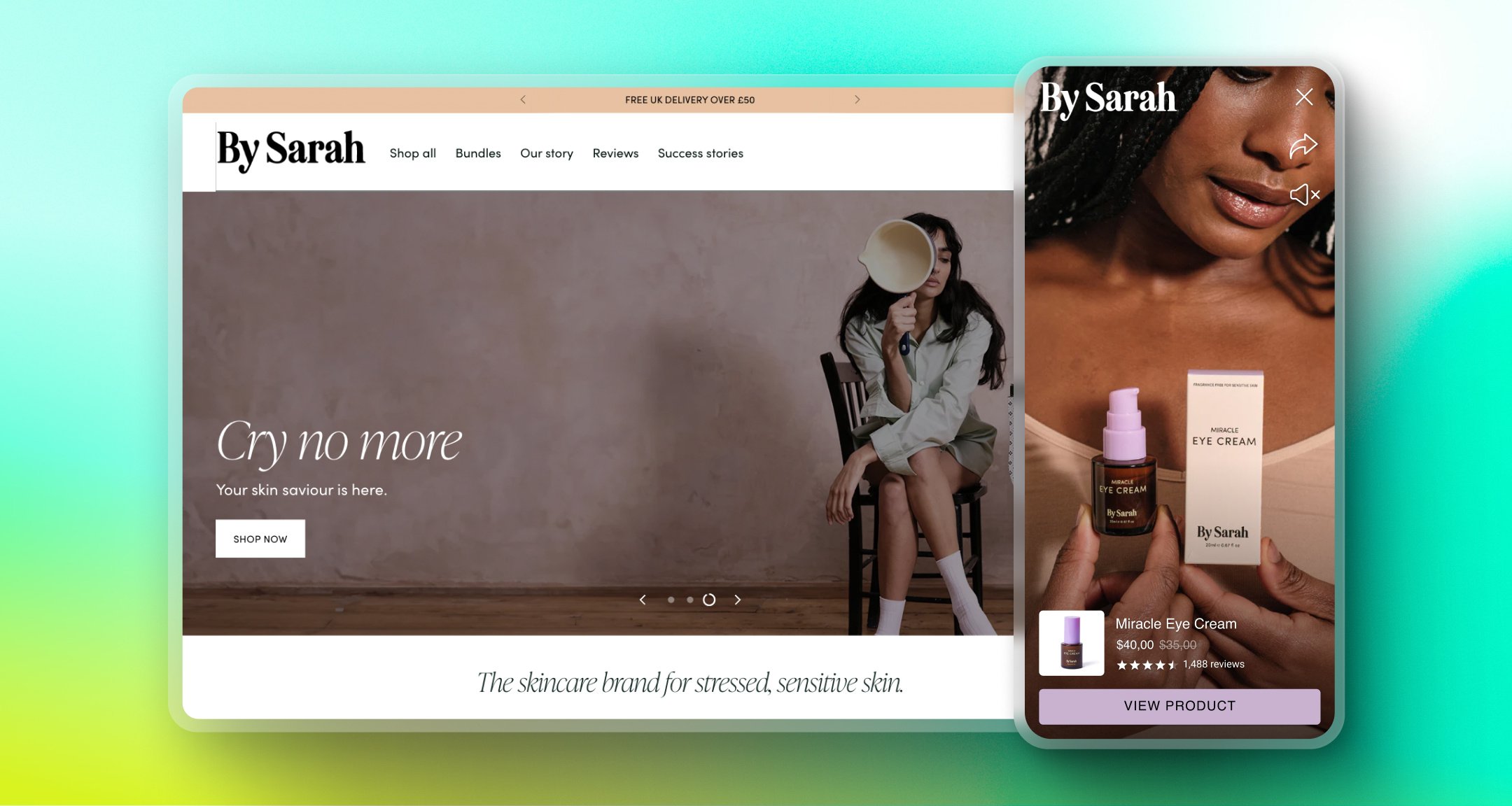Show the next announcement message
The height and width of the screenshot is (806, 1512).
coord(857,99)
